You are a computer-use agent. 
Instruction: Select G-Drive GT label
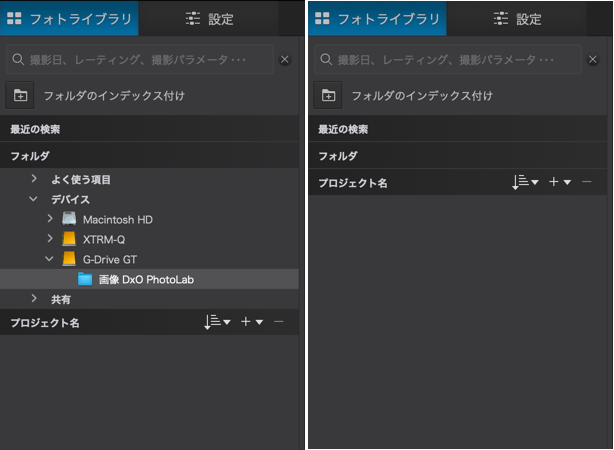pos(110,259)
